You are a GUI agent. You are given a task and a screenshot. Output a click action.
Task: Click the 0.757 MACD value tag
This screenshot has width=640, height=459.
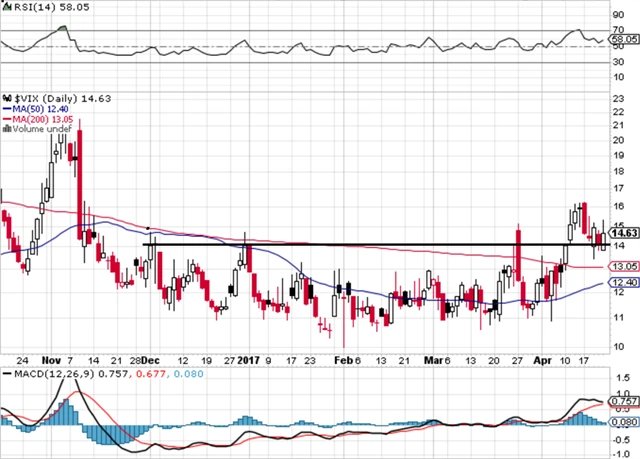tap(625, 400)
